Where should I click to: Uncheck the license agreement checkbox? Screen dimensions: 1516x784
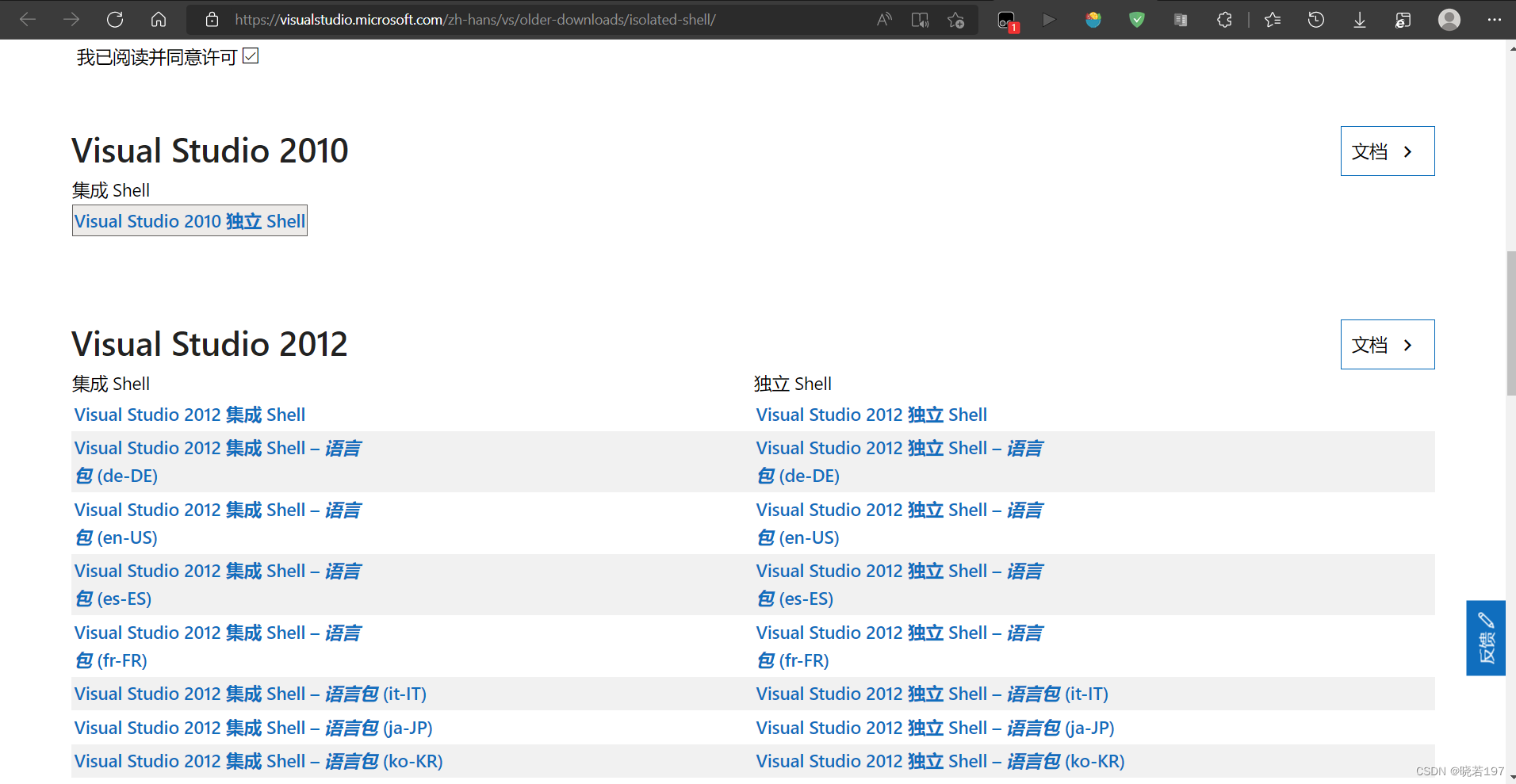point(251,55)
